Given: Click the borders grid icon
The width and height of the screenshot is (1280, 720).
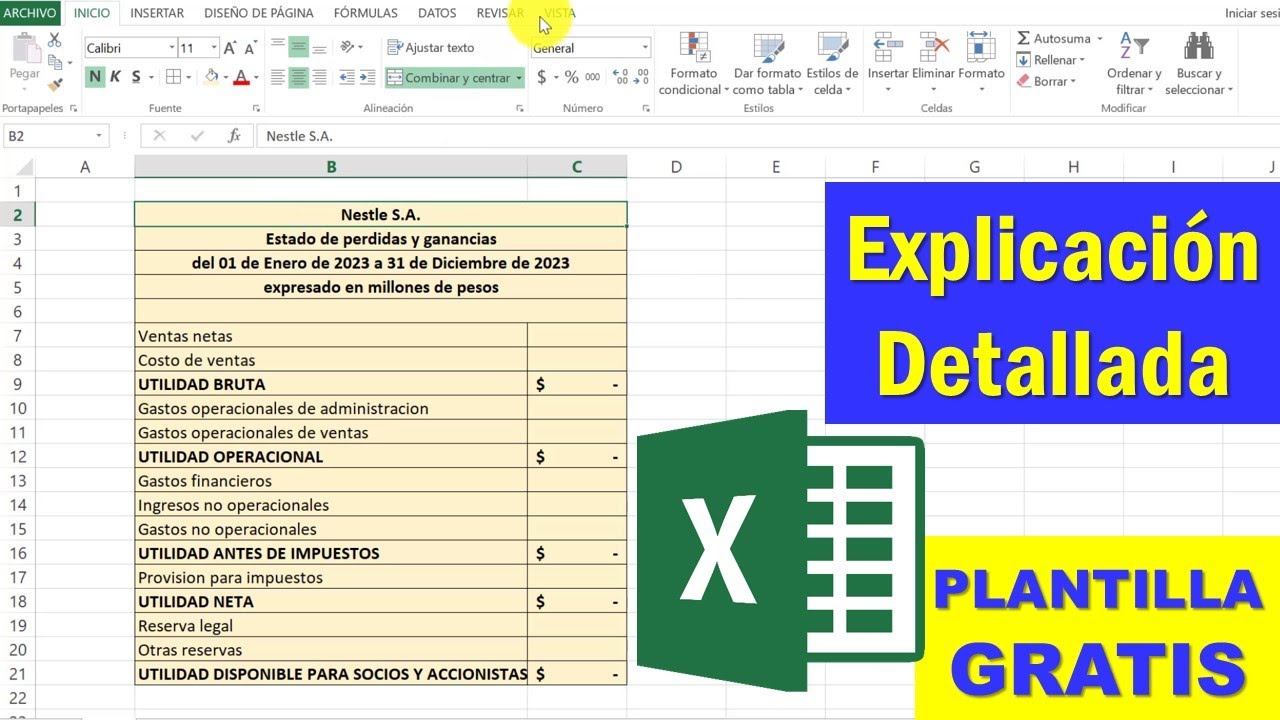Looking at the screenshot, I should tap(173, 77).
